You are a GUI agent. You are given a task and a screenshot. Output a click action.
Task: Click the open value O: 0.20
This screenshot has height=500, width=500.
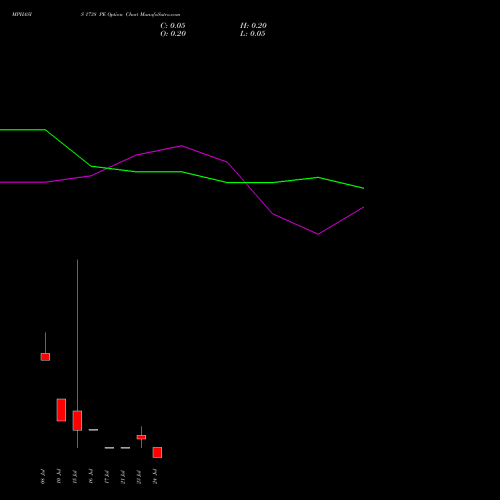click(173, 34)
